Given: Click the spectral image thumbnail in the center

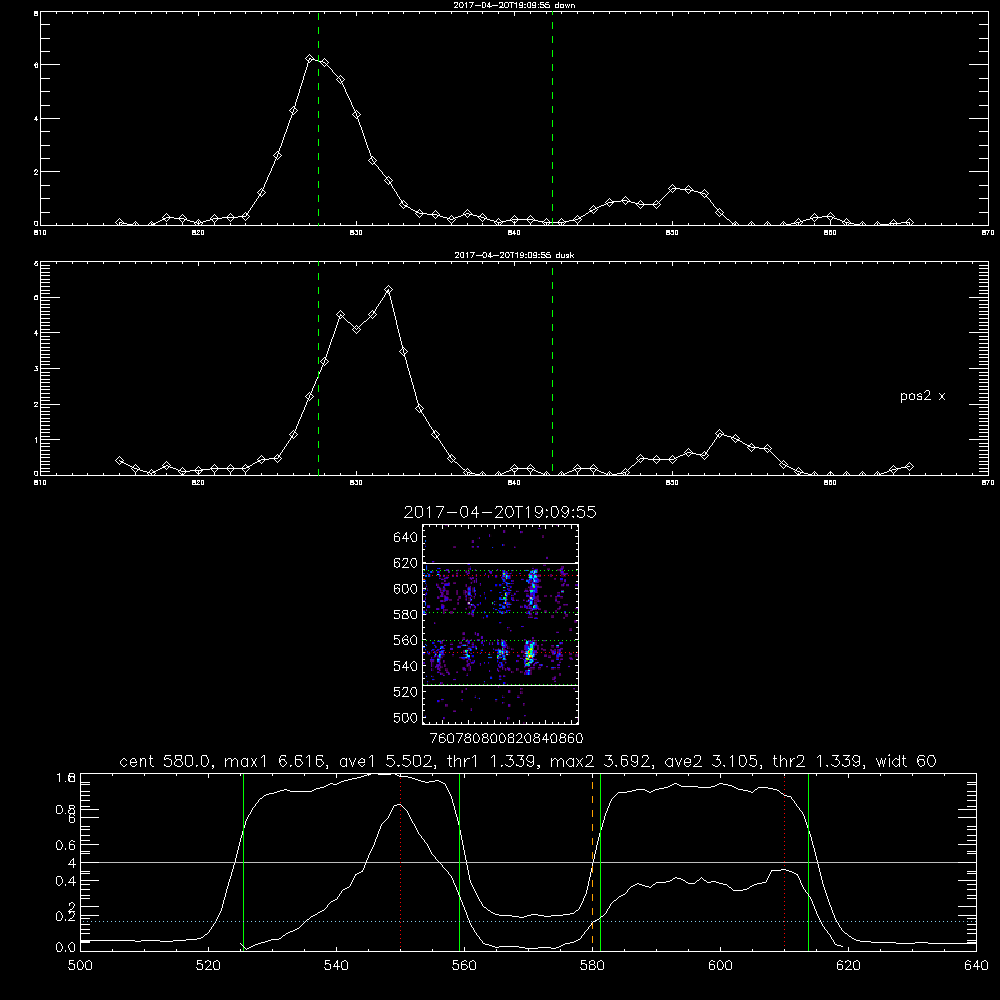Looking at the screenshot, I should point(501,624).
